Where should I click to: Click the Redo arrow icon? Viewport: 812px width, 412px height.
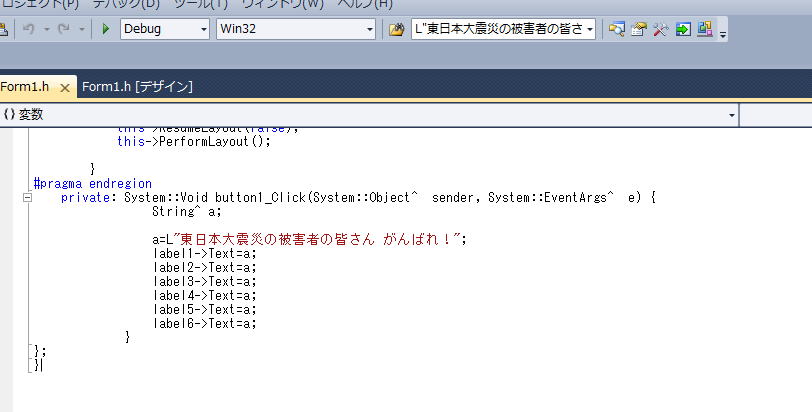(x=64, y=29)
